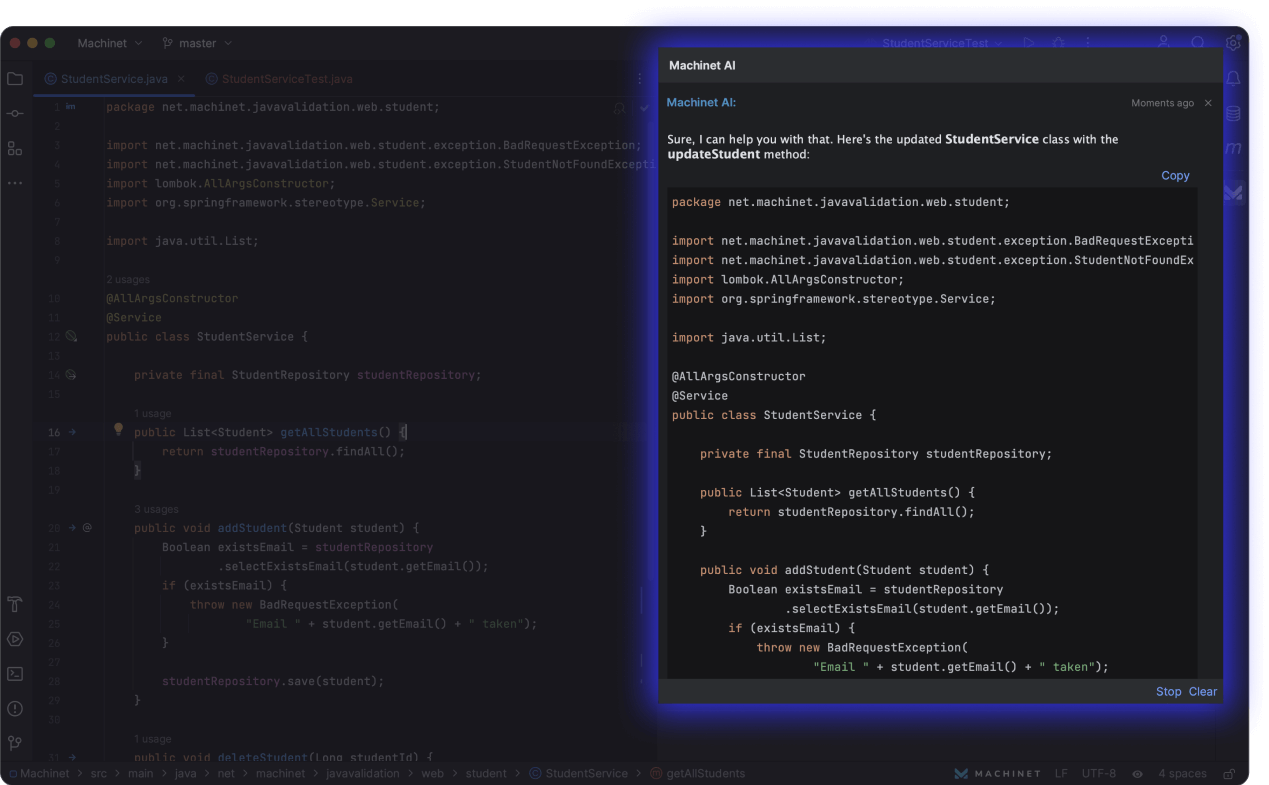Open the Structure tool window

tap(15, 149)
